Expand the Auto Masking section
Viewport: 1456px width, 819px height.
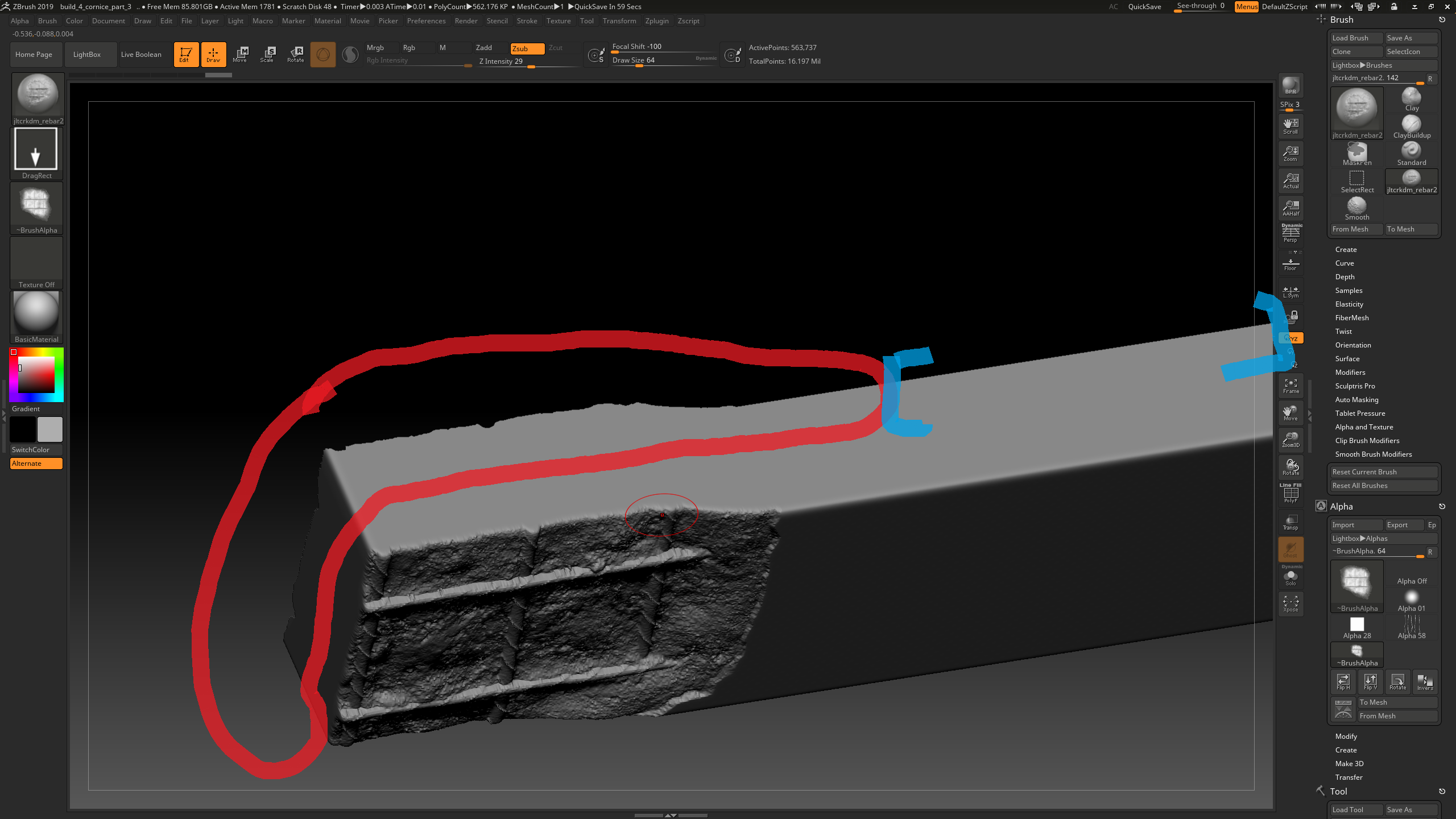pos(1356,400)
